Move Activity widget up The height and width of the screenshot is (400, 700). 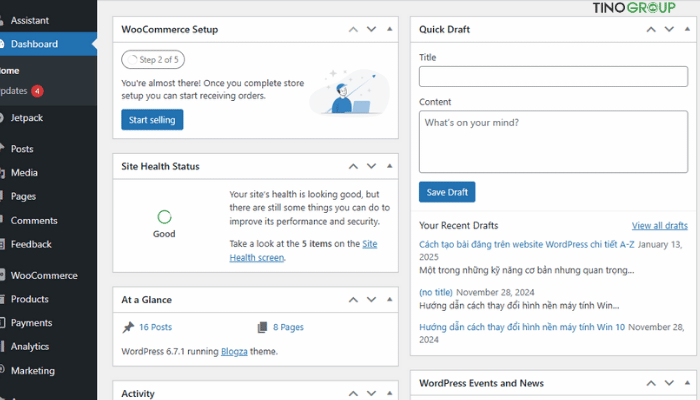click(353, 393)
